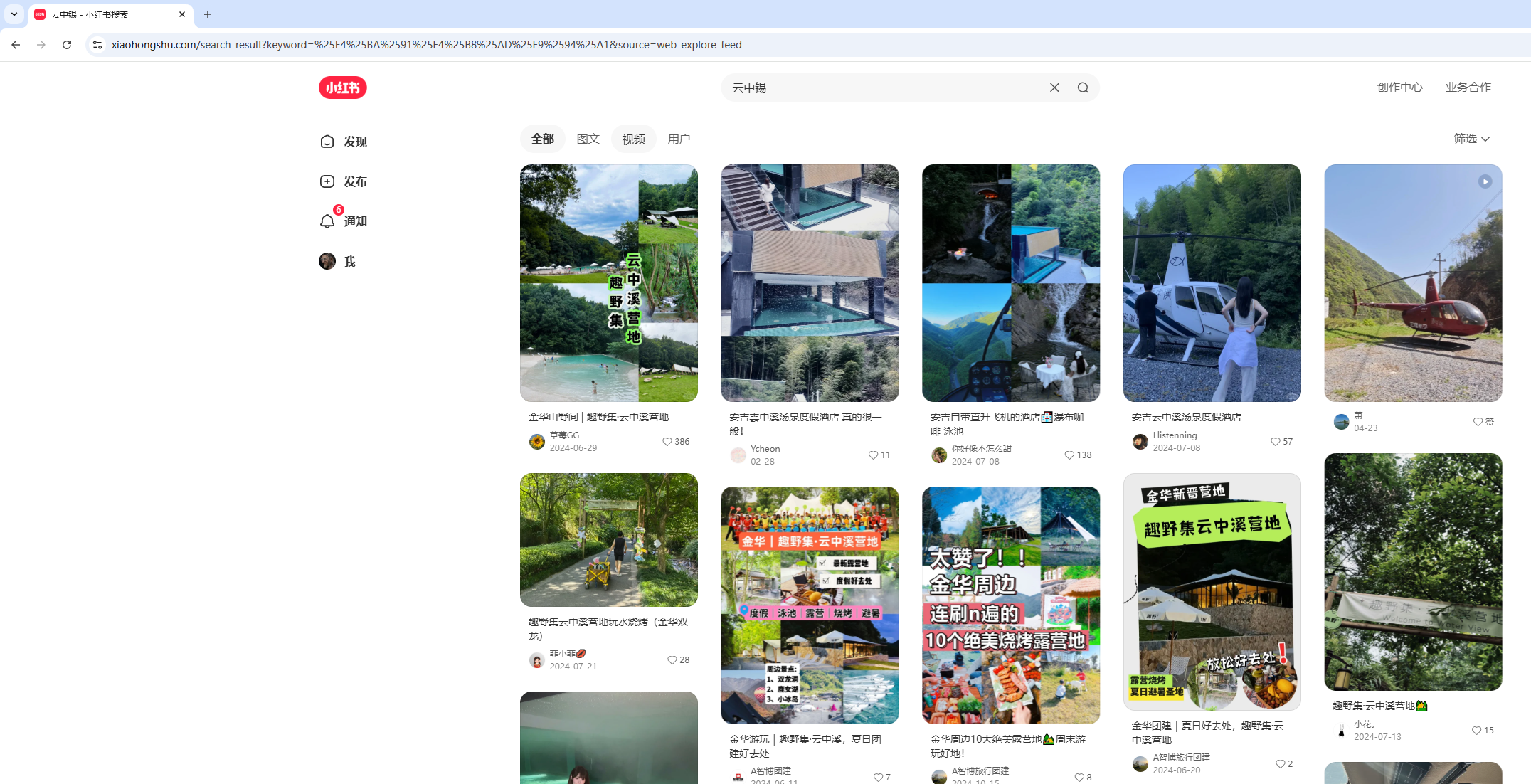Image resolution: width=1531 pixels, height=784 pixels.
Task: Expand the 筛选 filter dropdown
Action: pyautogui.click(x=1471, y=139)
